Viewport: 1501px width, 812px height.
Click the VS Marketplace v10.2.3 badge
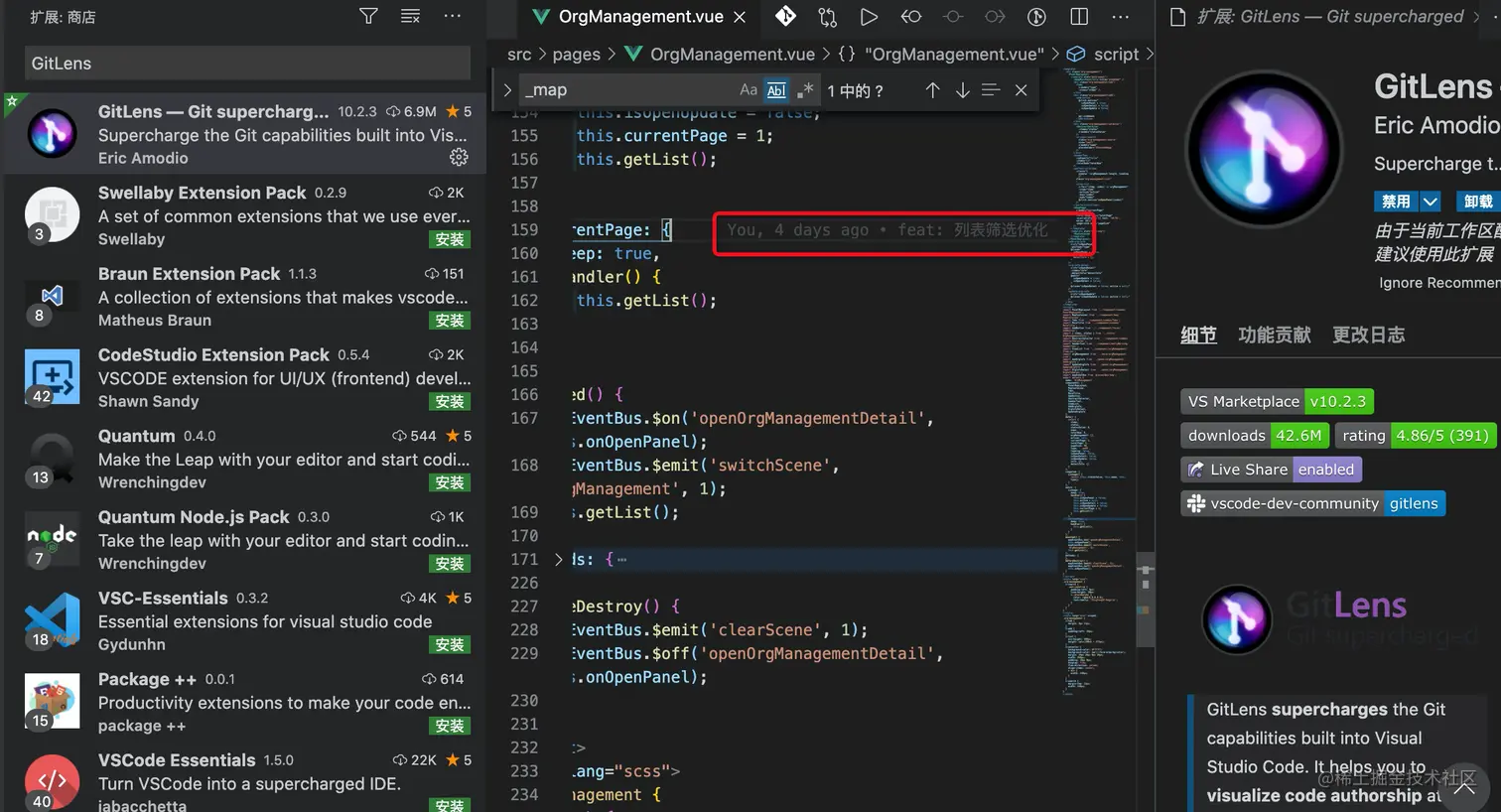click(1278, 402)
